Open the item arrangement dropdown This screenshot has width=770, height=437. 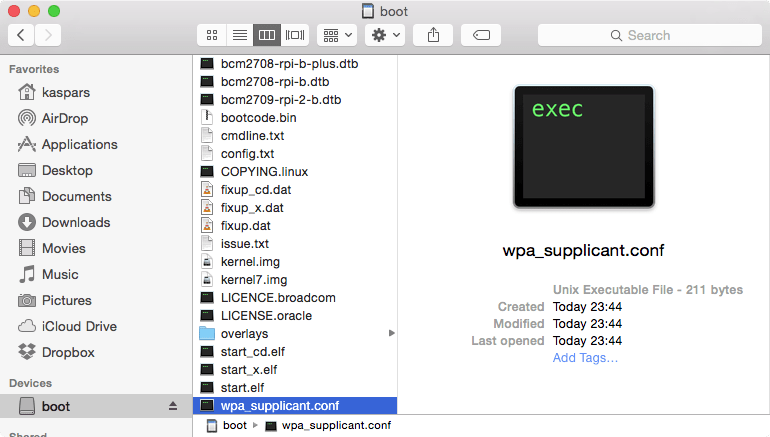[337, 35]
